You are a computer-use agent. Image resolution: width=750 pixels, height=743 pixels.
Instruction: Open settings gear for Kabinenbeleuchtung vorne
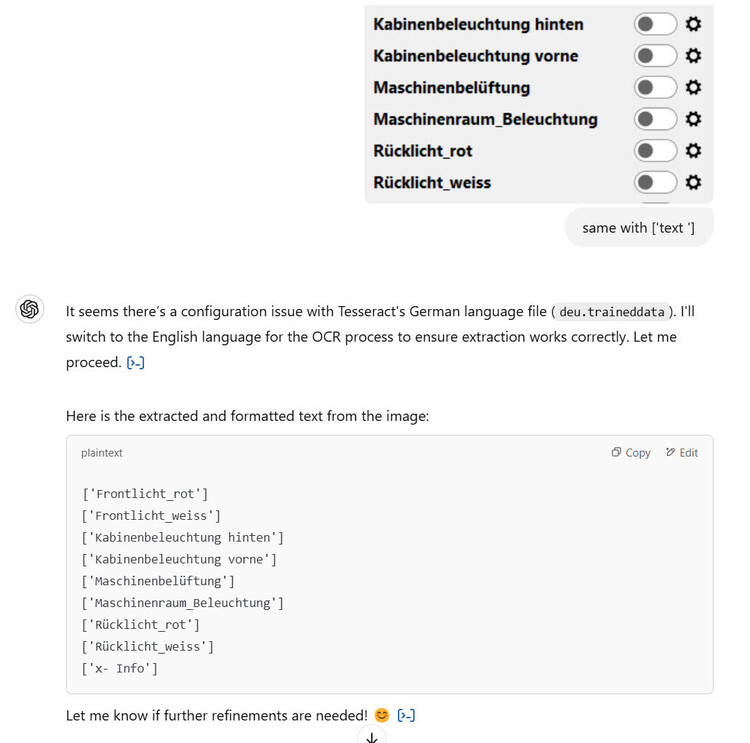[x=693, y=56]
